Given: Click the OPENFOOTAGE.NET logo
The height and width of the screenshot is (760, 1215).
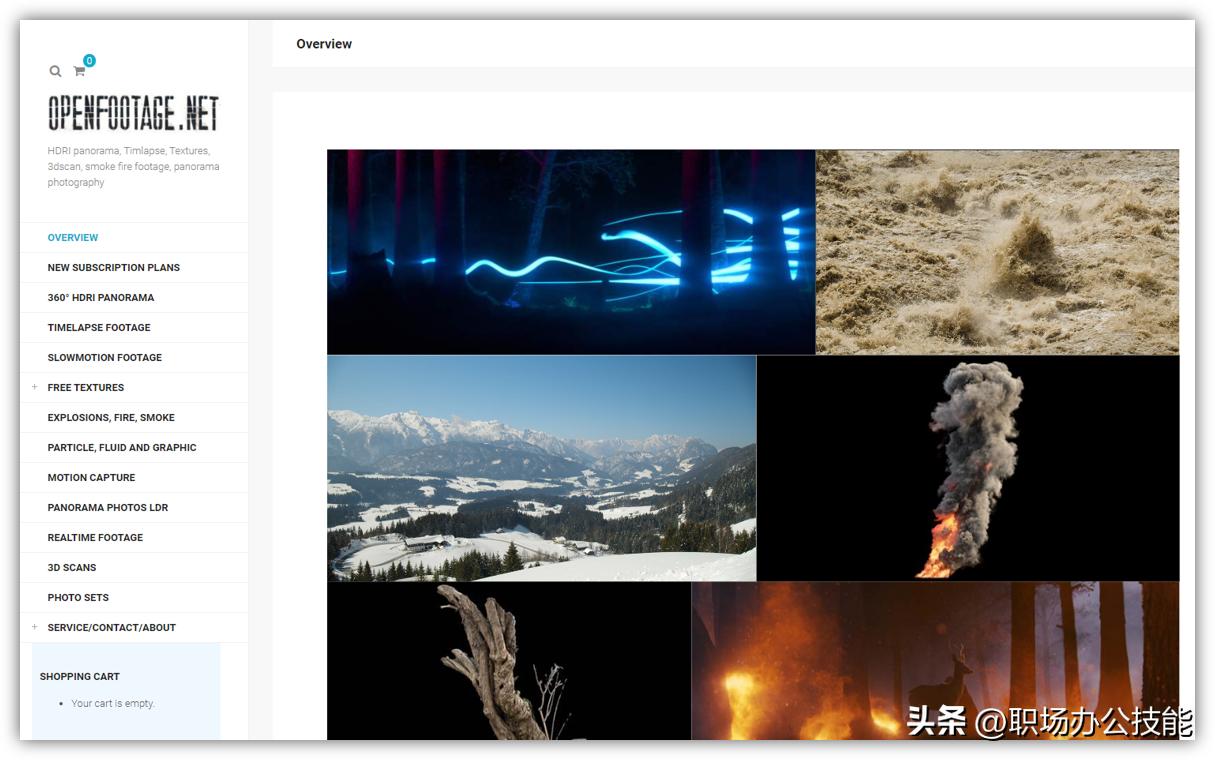Looking at the screenshot, I should tap(133, 113).
